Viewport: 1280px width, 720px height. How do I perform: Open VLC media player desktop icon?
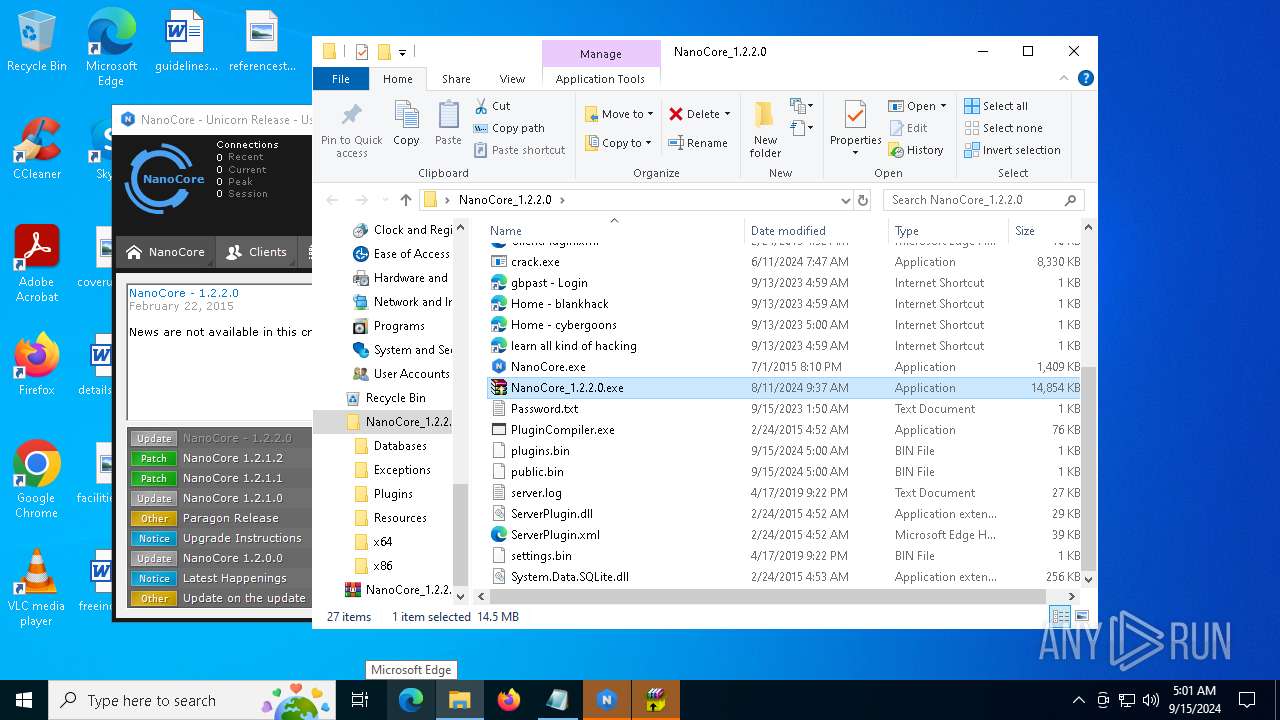pos(37,588)
